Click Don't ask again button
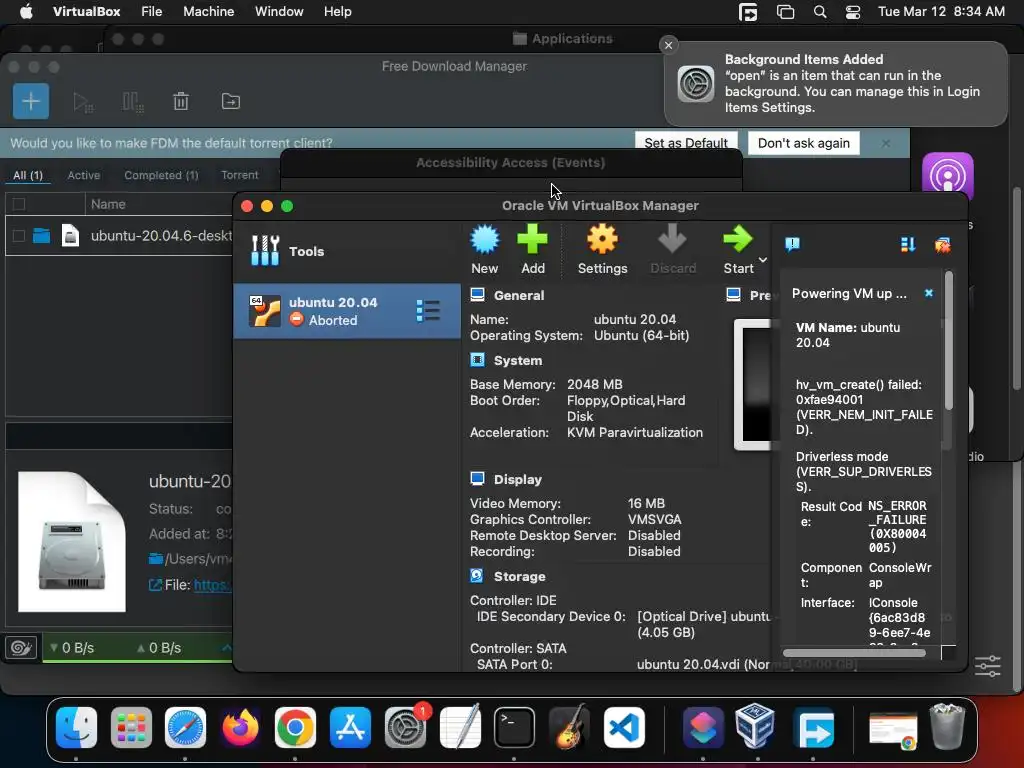 804,143
